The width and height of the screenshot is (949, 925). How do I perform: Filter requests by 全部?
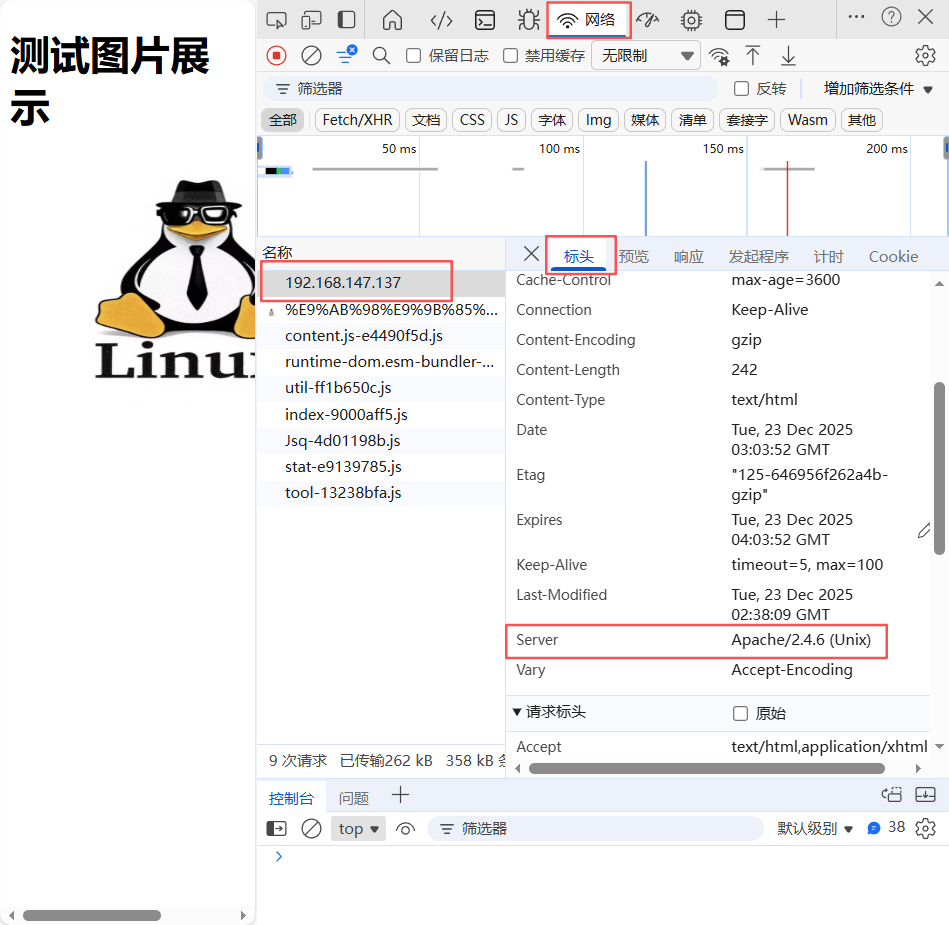point(283,120)
